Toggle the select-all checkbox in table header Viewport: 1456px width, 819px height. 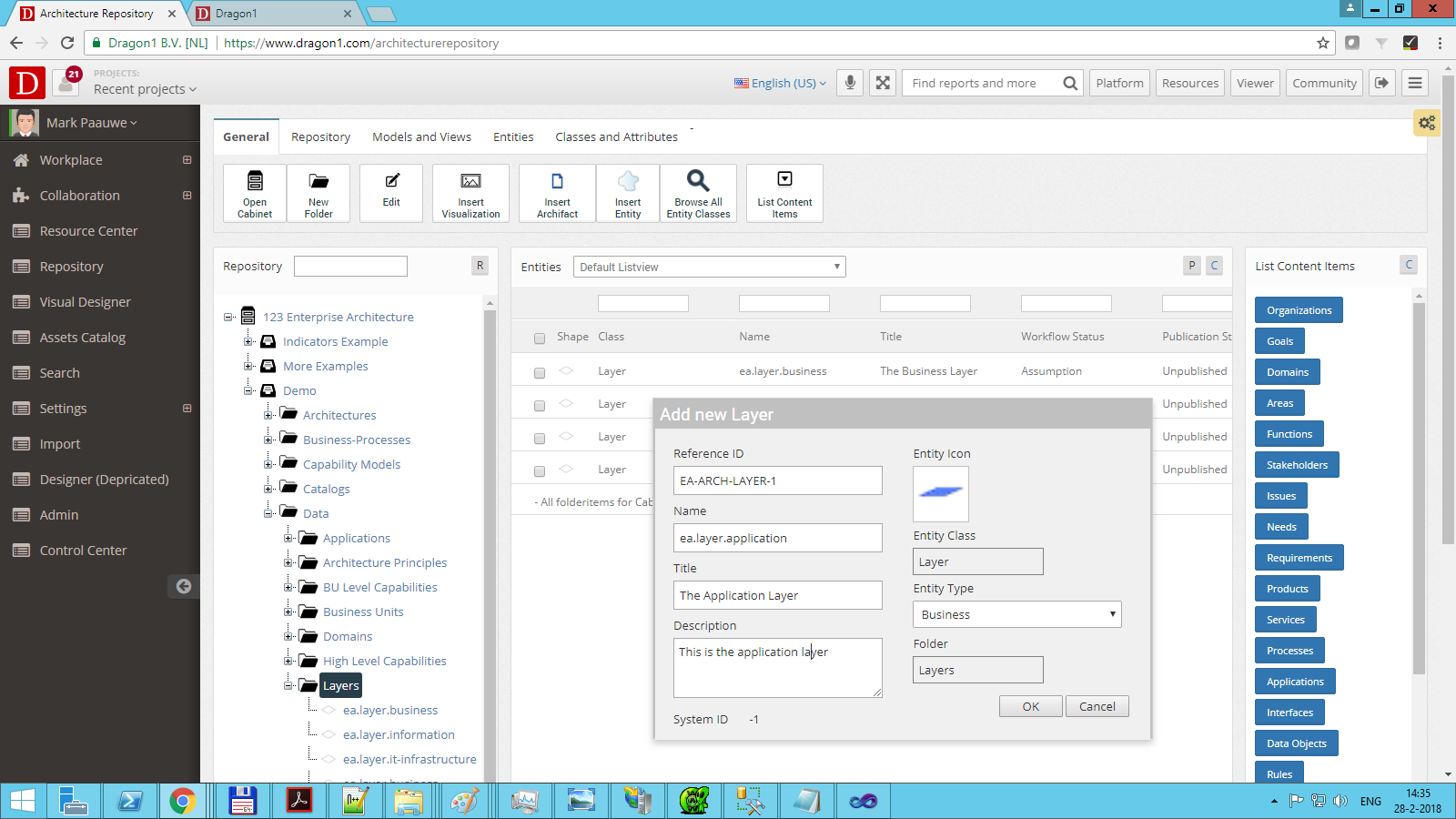coord(540,339)
